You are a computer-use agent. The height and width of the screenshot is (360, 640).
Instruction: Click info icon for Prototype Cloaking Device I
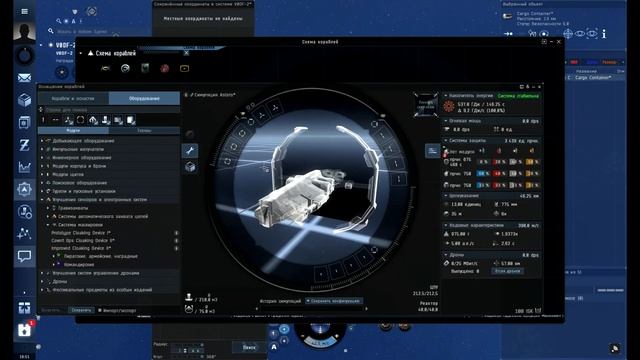click(x=176, y=233)
